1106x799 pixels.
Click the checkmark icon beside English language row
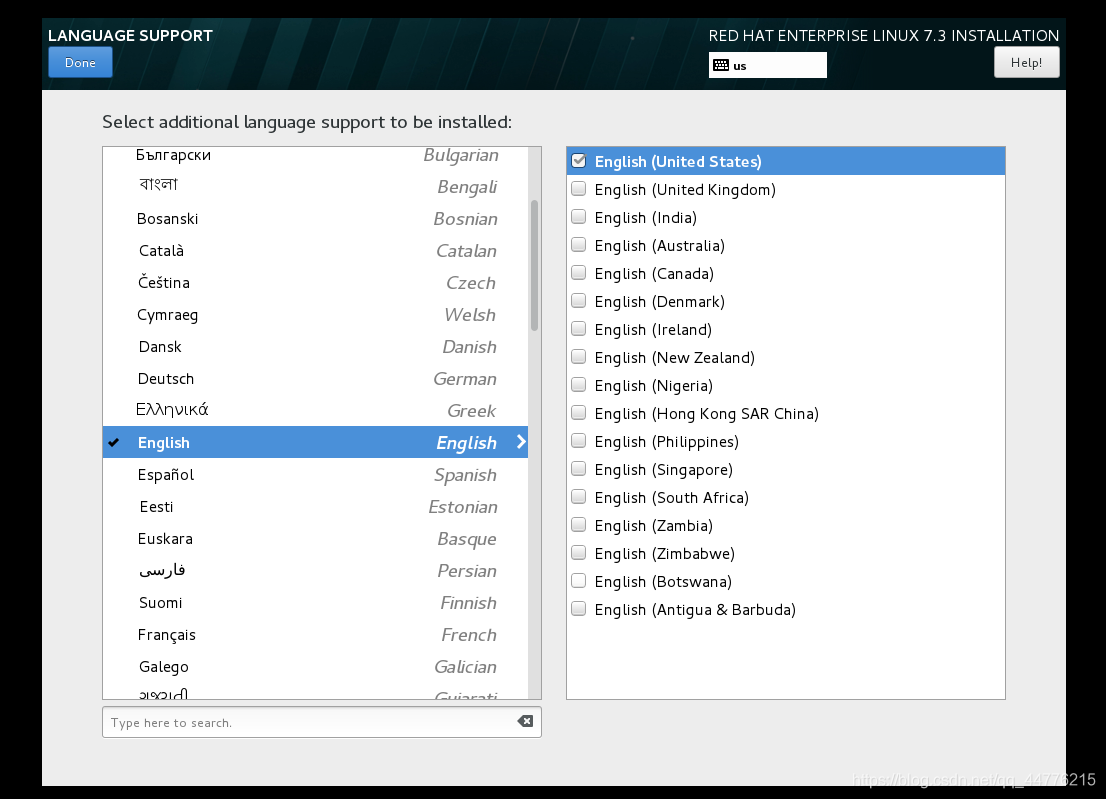pos(114,443)
